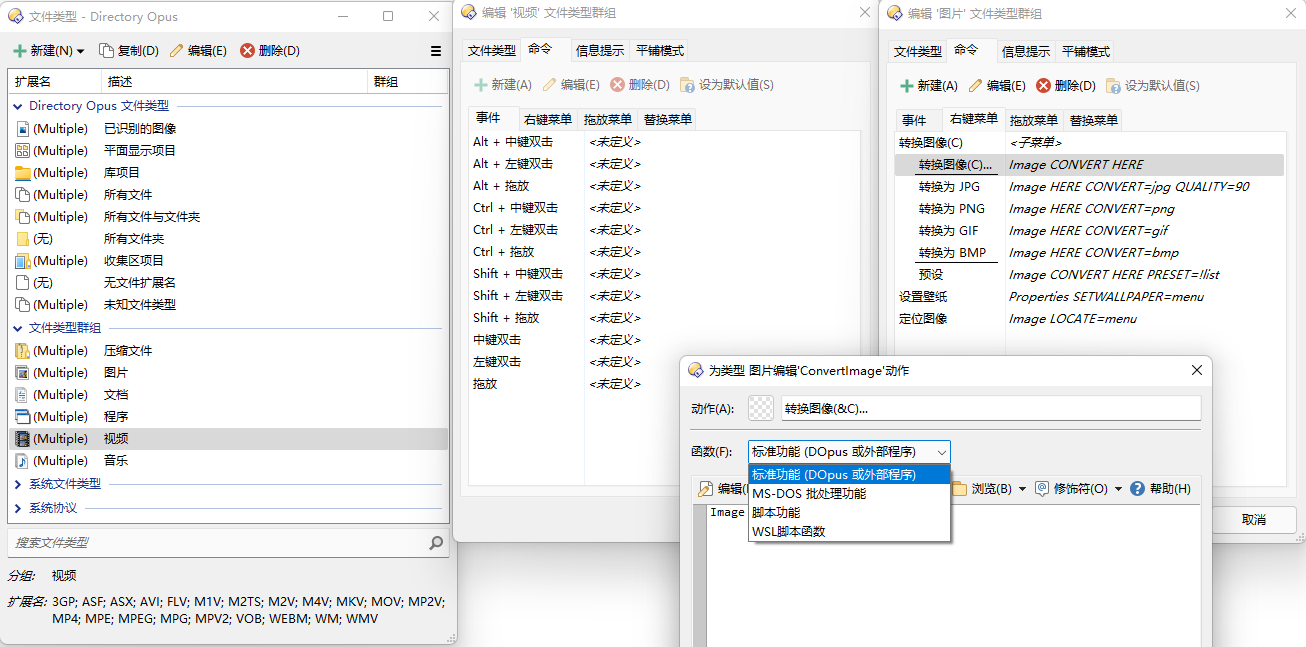Click the 描述 column header
Viewport: 1306px width, 647px height.
pyautogui.click(x=235, y=82)
